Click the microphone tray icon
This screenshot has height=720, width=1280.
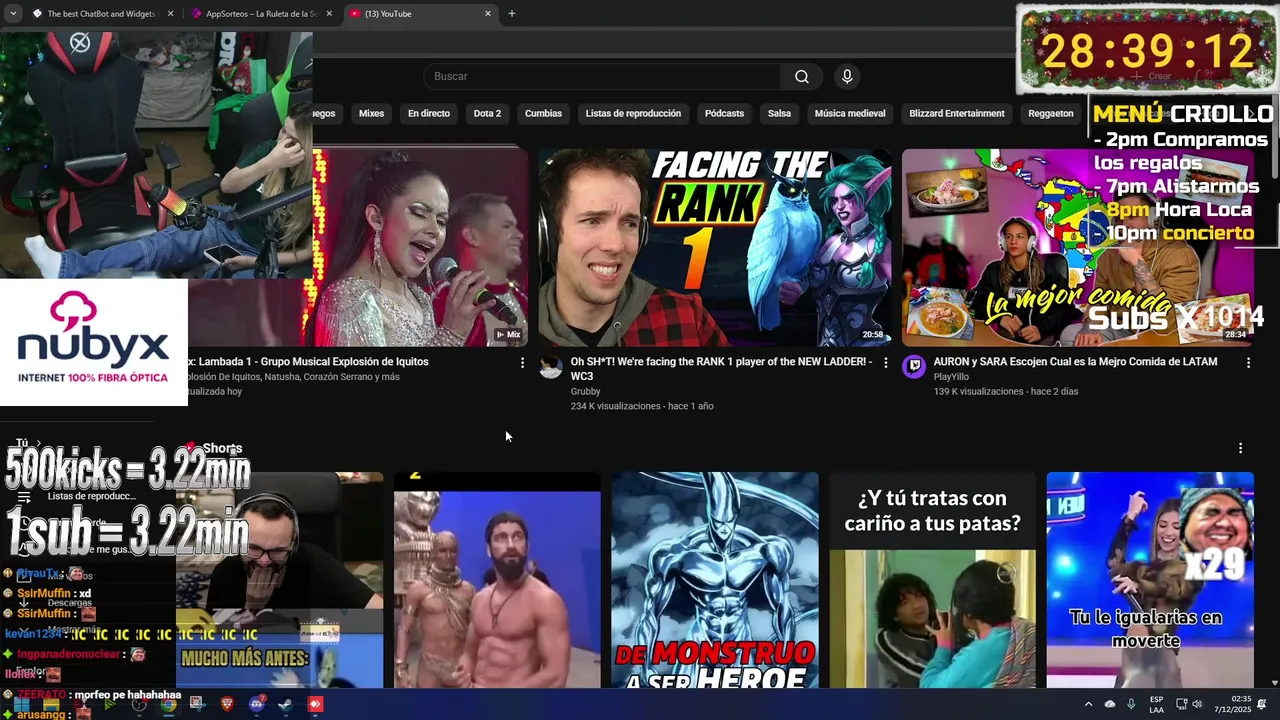coord(1131,705)
